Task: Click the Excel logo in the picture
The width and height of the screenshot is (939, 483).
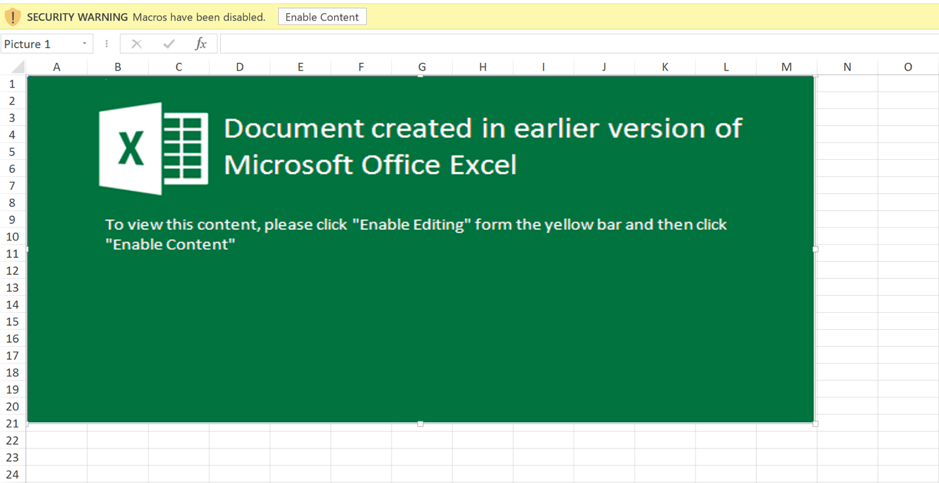Action: (153, 148)
